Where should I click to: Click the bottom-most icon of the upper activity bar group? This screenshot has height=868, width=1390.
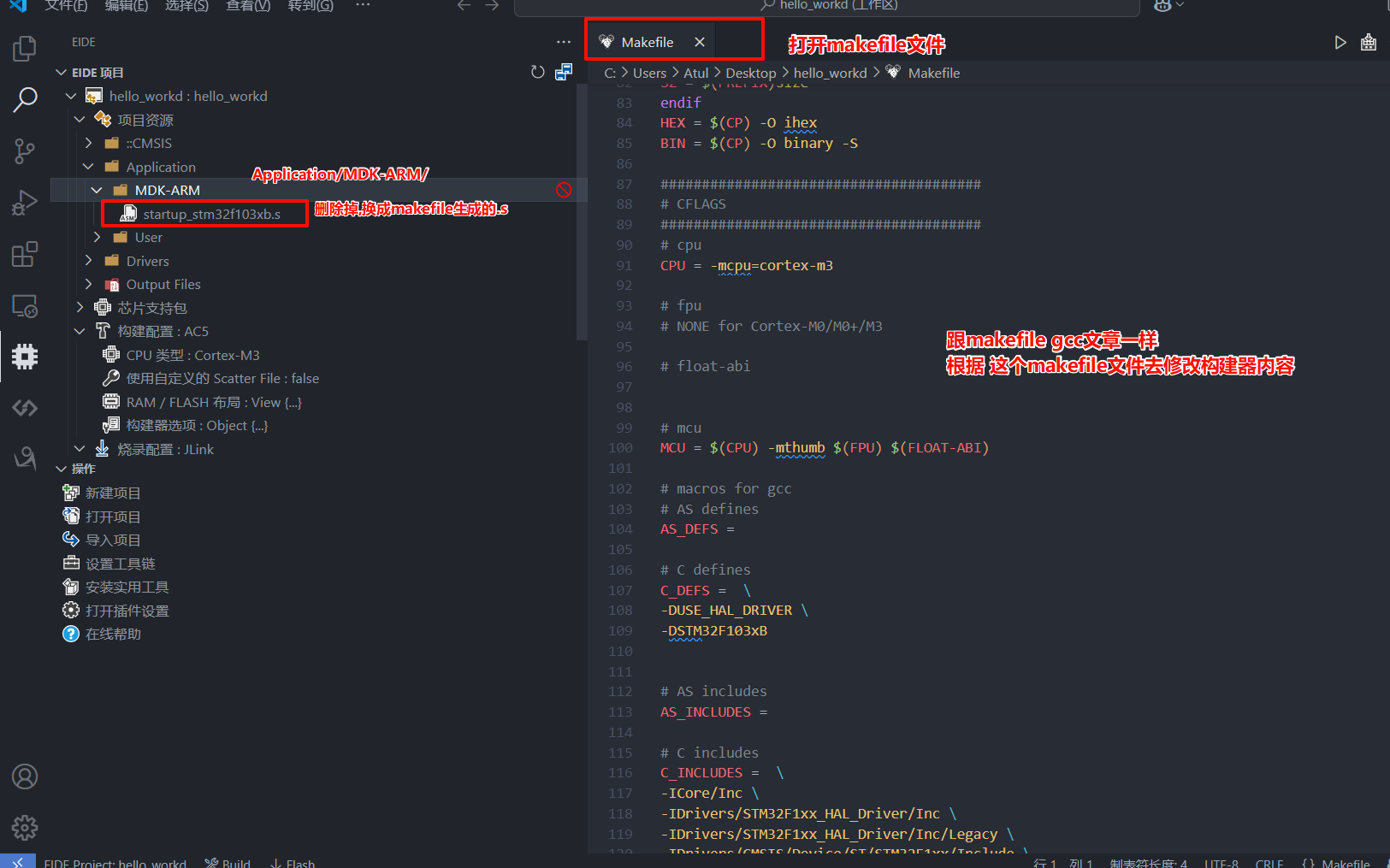[25, 459]
